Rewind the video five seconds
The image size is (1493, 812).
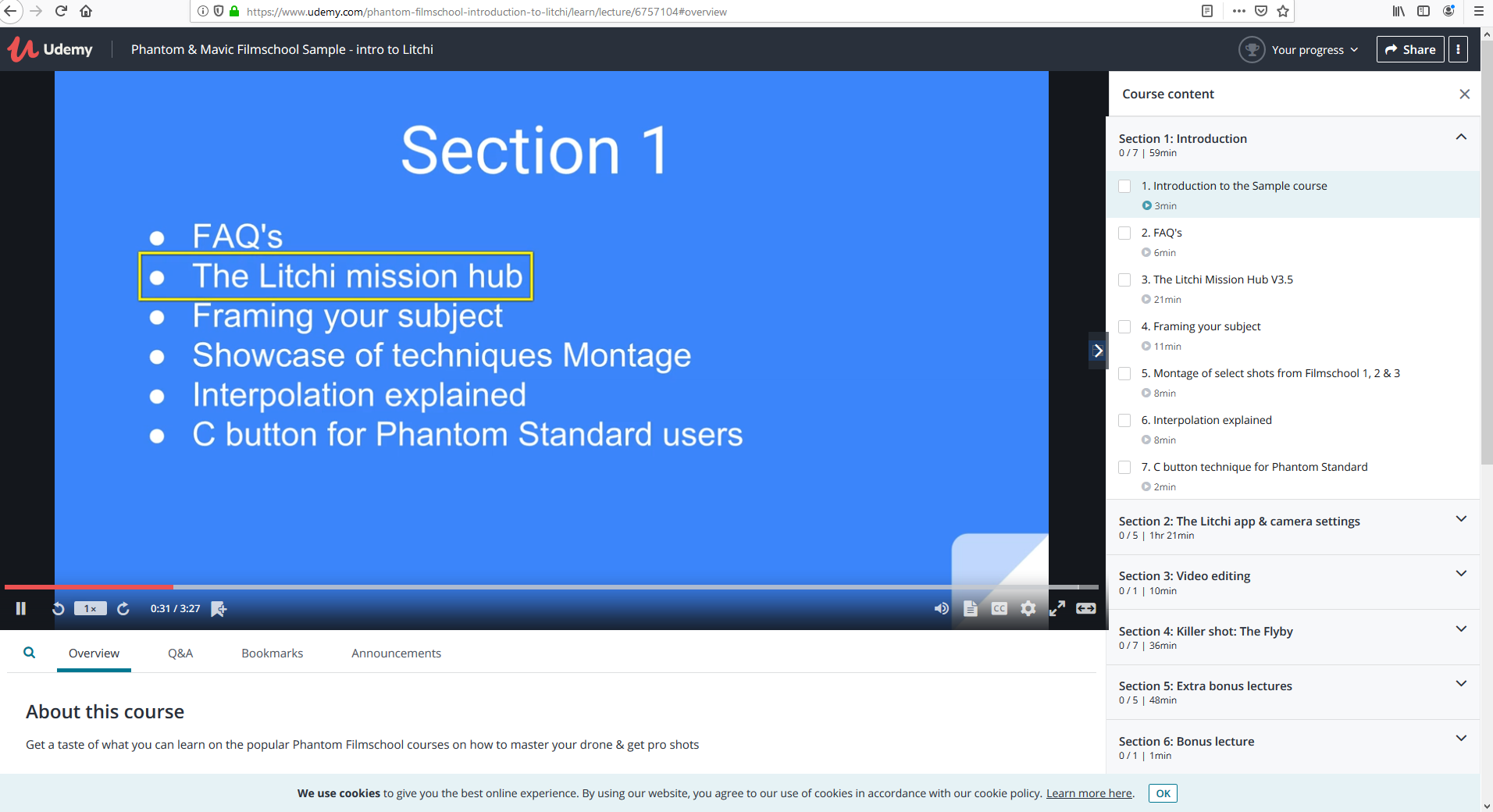click(x=56, y=608)
